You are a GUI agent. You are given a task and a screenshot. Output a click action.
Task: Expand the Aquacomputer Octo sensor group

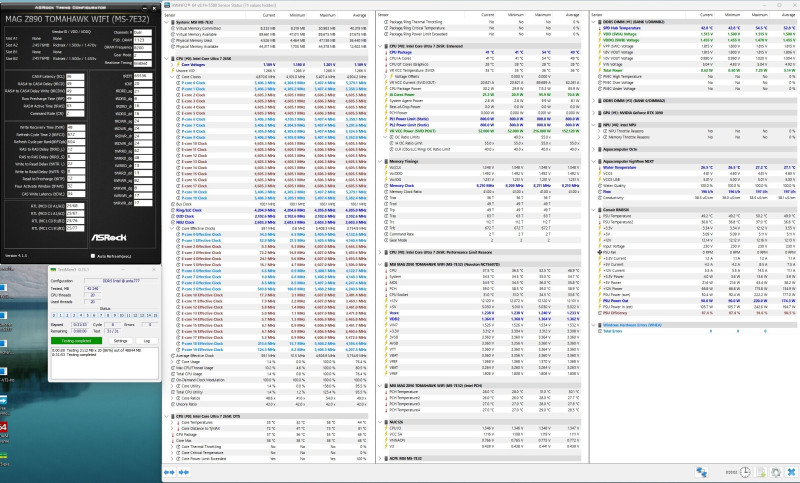coord(593,149)
